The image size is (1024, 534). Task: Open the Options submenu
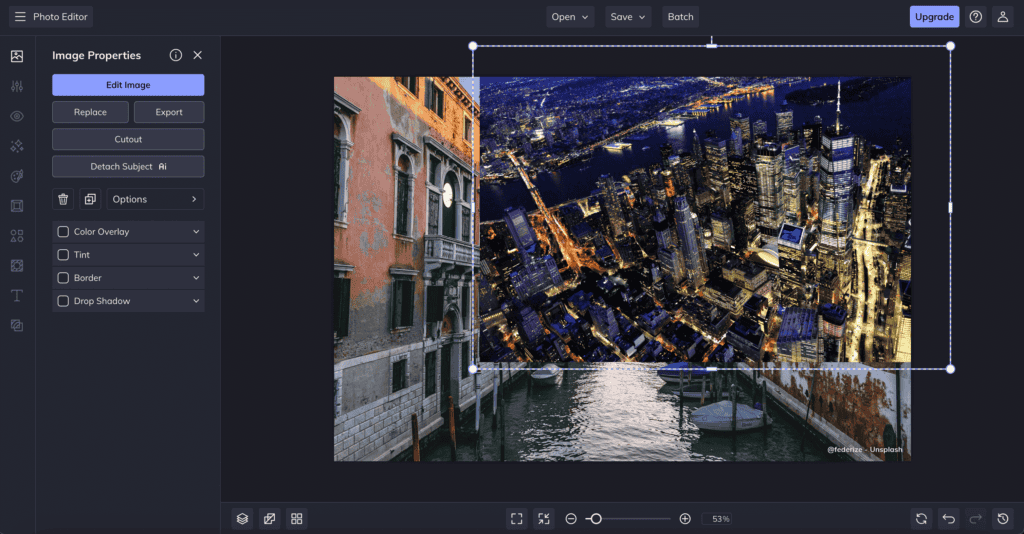point(155,199)
